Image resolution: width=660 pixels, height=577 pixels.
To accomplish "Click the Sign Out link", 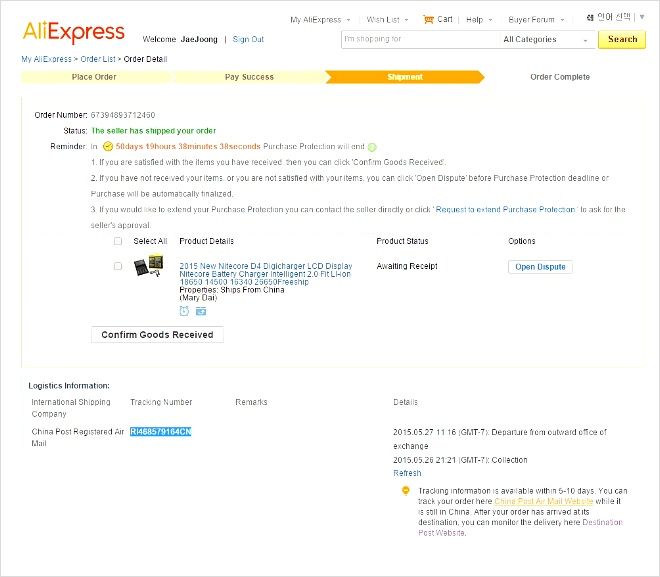I will 248,39.
